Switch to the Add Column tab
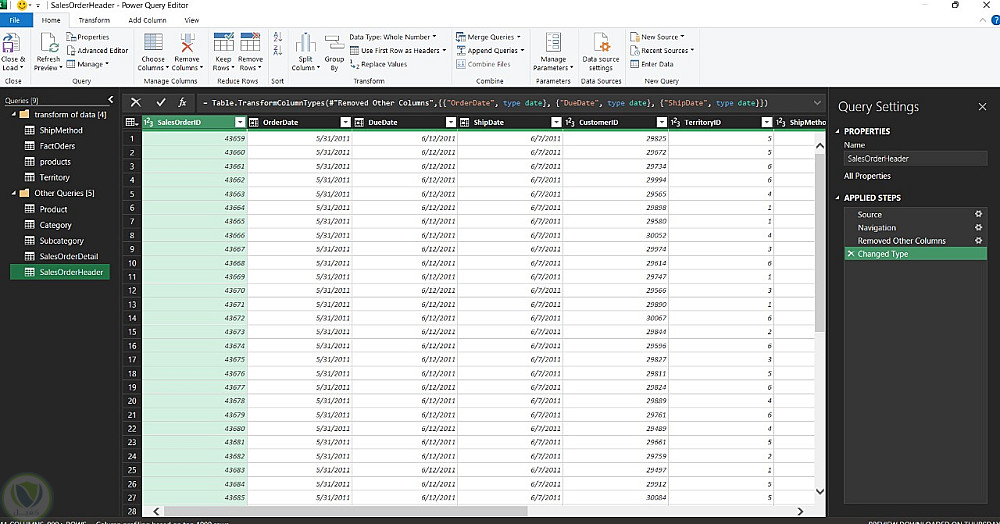 (x=147, y=20)
